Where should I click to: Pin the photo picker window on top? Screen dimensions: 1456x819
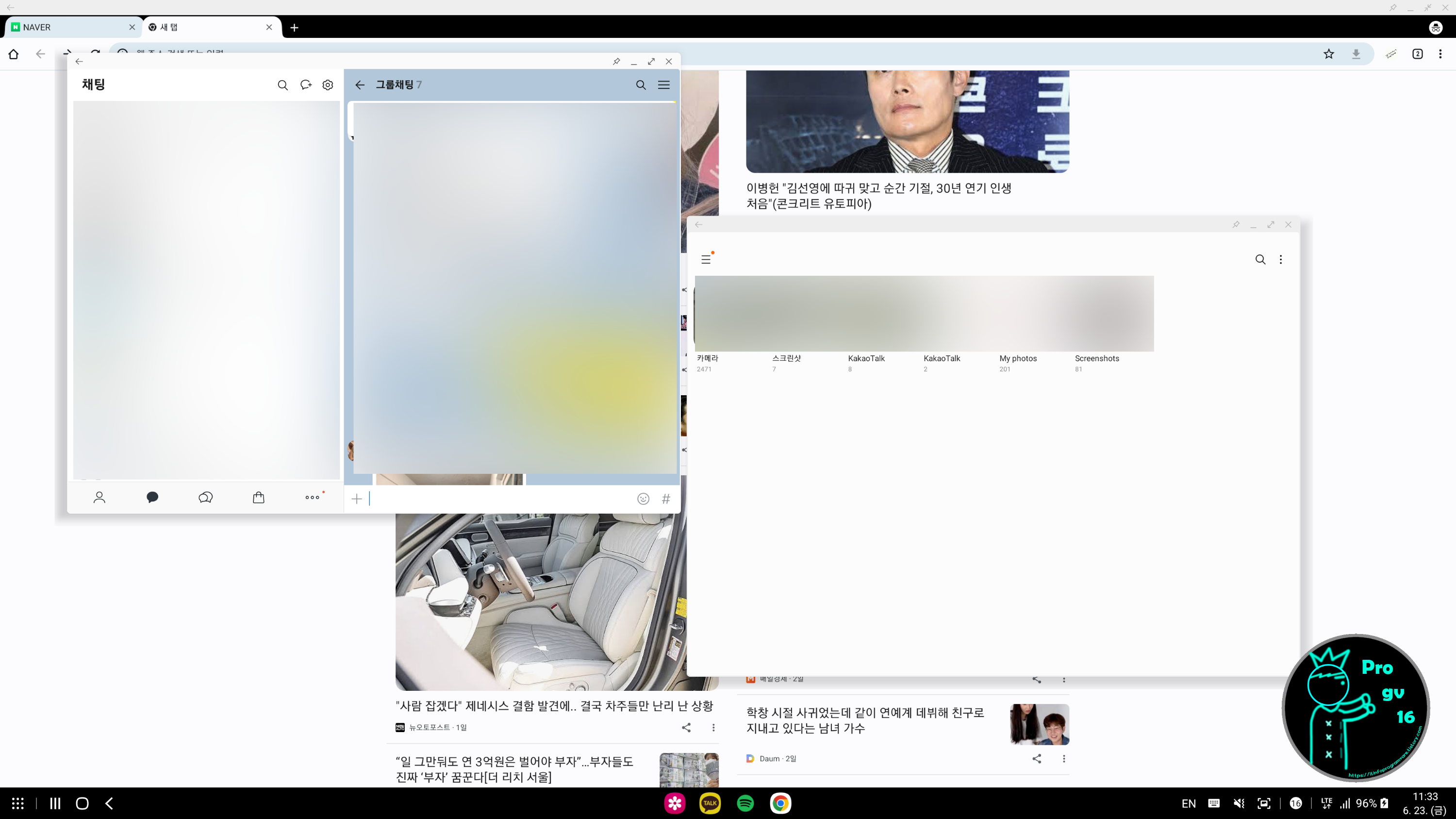[x=1236, y=224]
